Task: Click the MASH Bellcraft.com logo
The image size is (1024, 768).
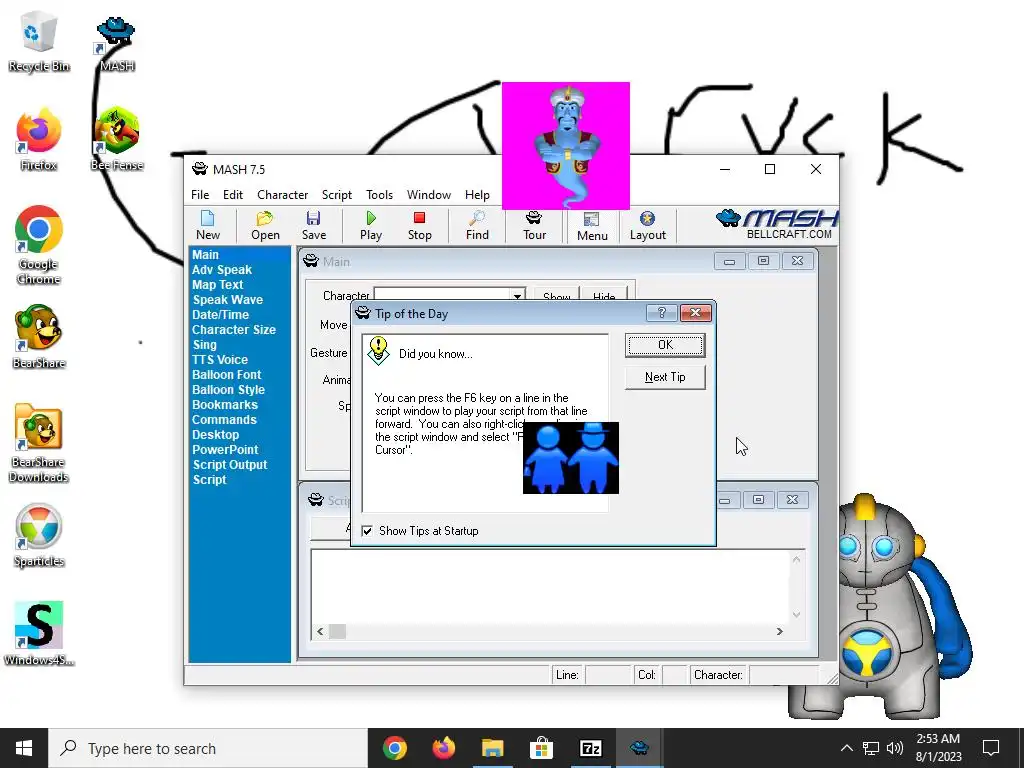Action: tap(777, 225)
